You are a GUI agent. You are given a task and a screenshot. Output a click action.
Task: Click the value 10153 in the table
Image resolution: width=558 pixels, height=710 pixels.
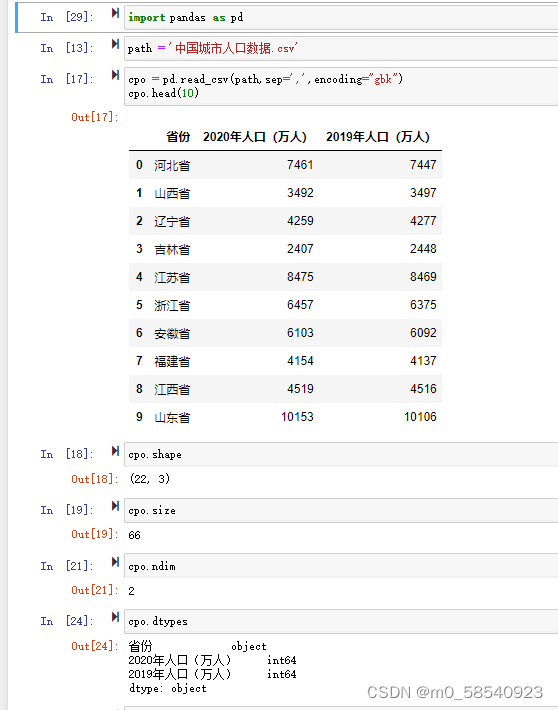click(x=297, y=417)
